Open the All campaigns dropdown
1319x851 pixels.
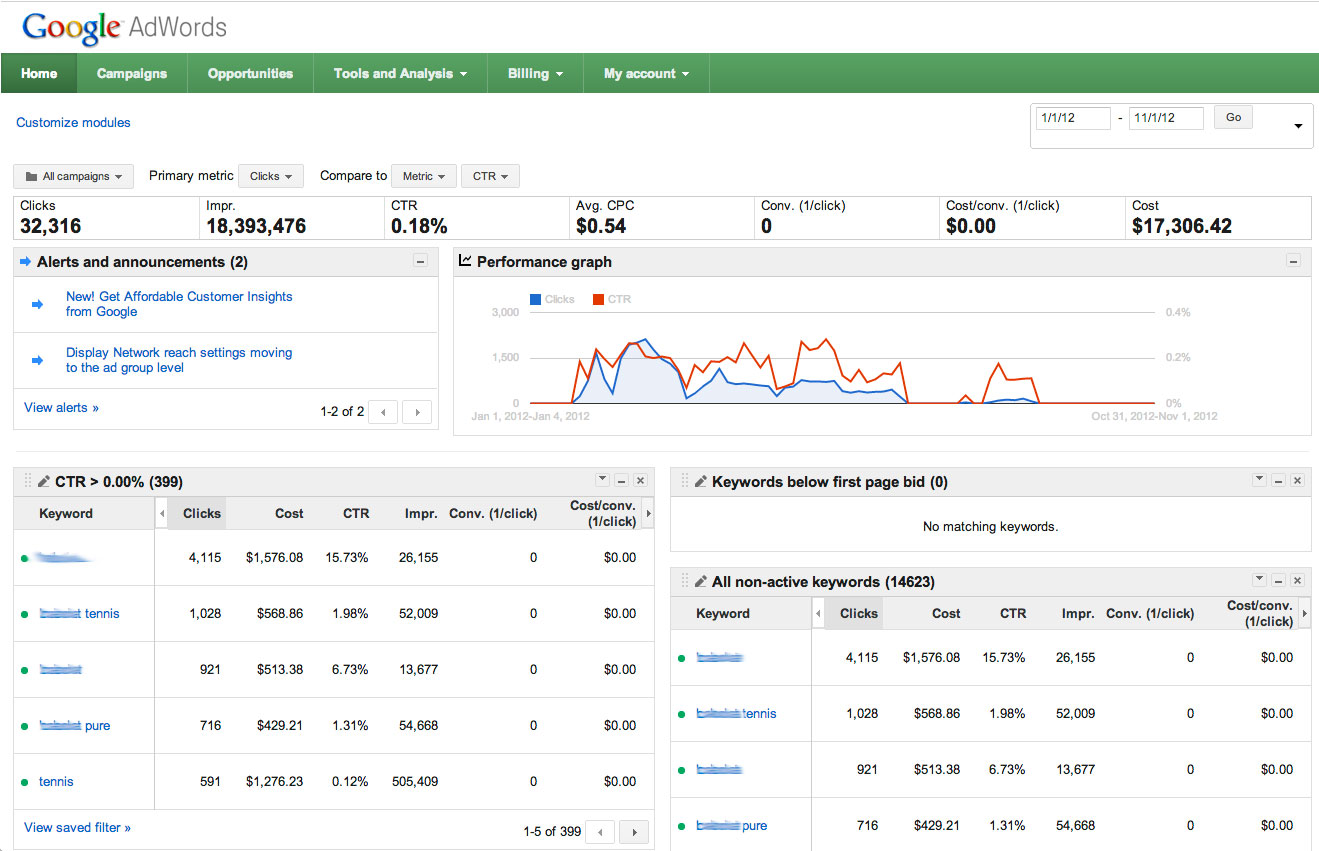pyautogui.click(x=74, y=176)
